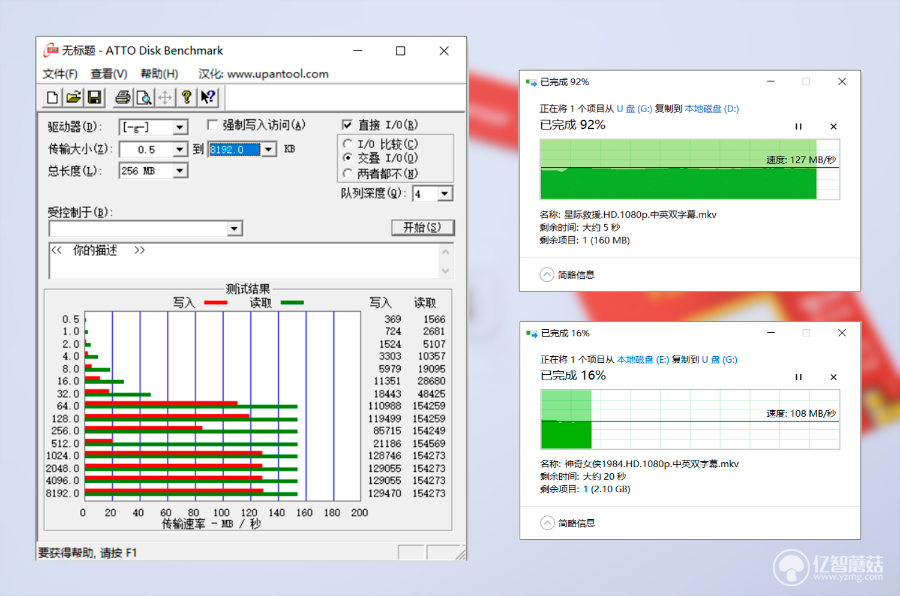This screenshot has width=900, height=596.
Task: Select Neither radio button
Action: [x=347, y=173]
